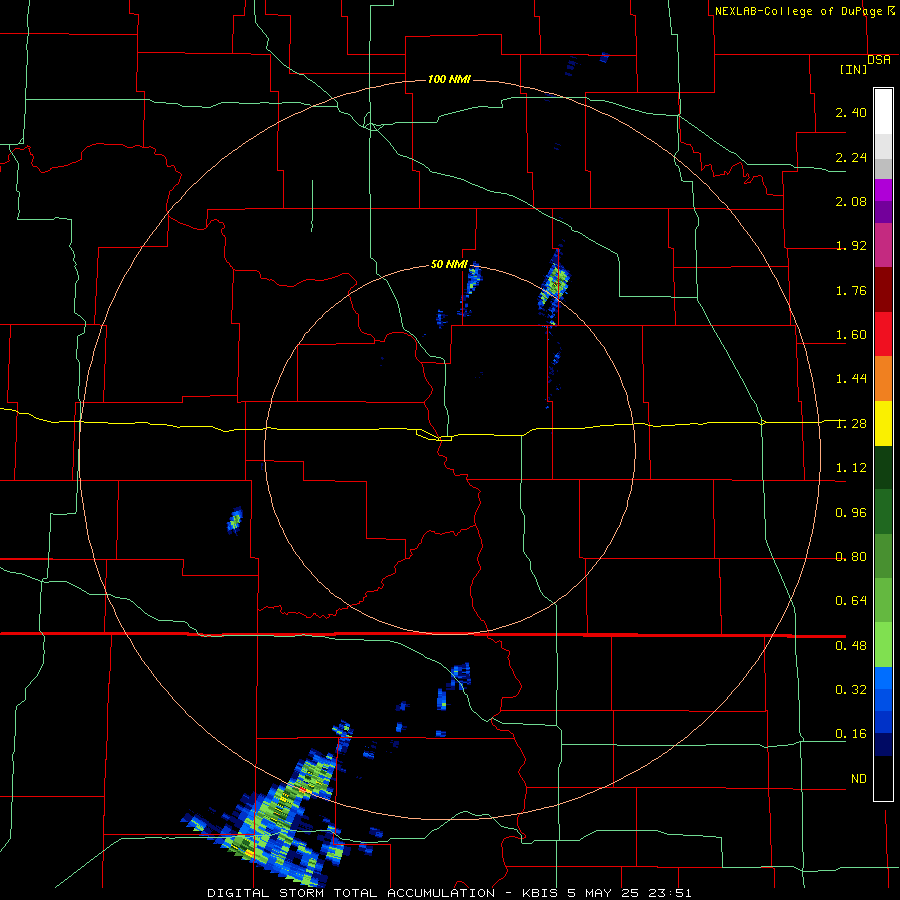Image resolution: width=900 pixels, height=900 pixels.
Task: Click the 100 NMI range ring label
Action: pyautogui.click(x=449, y=79)
